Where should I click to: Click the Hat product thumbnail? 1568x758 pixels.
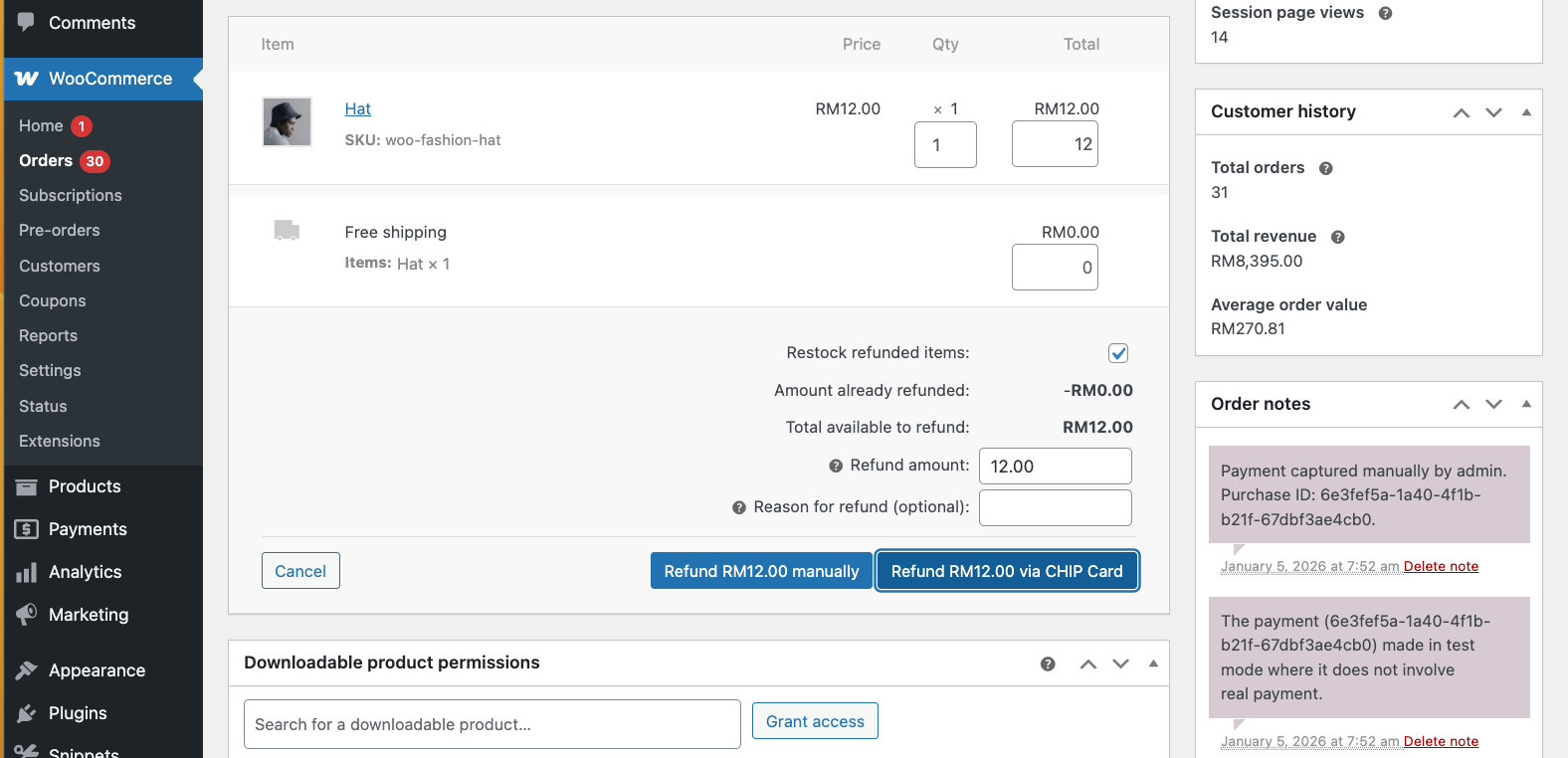point(287,122)
